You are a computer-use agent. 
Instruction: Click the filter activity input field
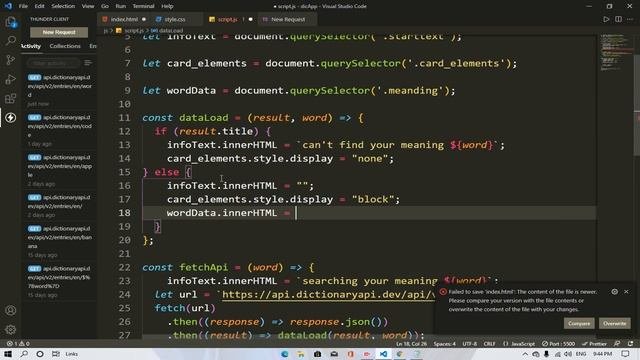53,63
